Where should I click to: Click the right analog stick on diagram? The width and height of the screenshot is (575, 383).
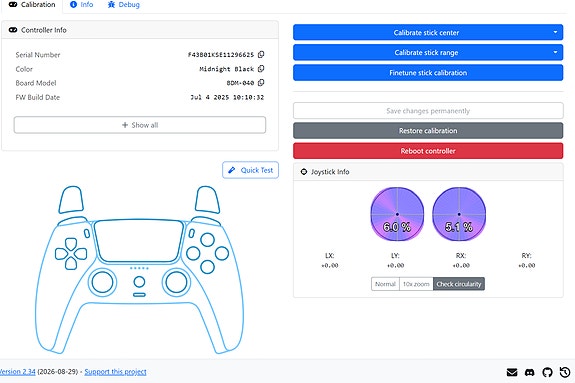[176, 282]
